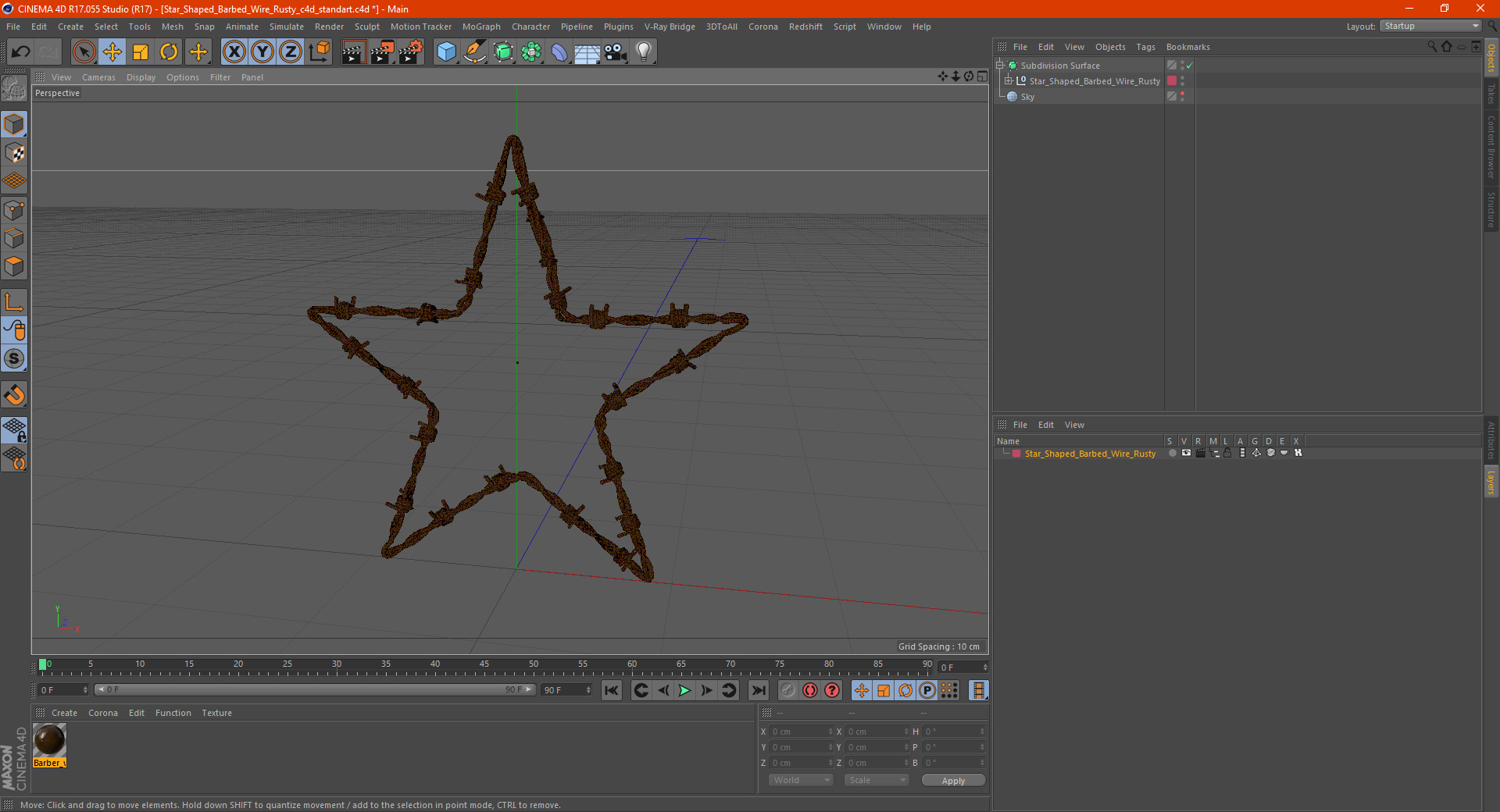The height and width of the screenshot is (812, 1500).
Task: Switch to Texture mode icon
Action: pos(14,153)
